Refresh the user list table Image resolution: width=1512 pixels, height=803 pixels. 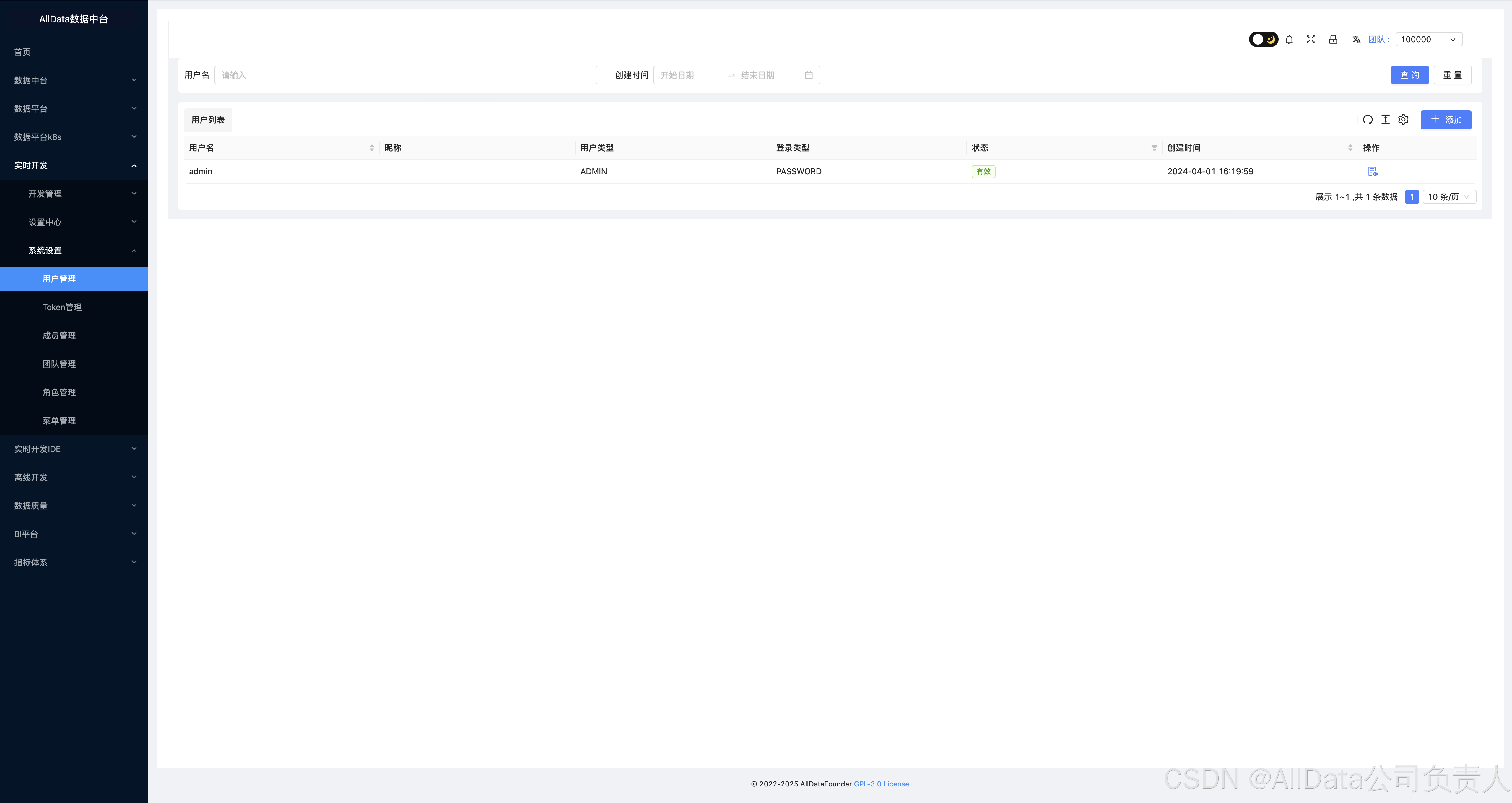pos(1368,120)
